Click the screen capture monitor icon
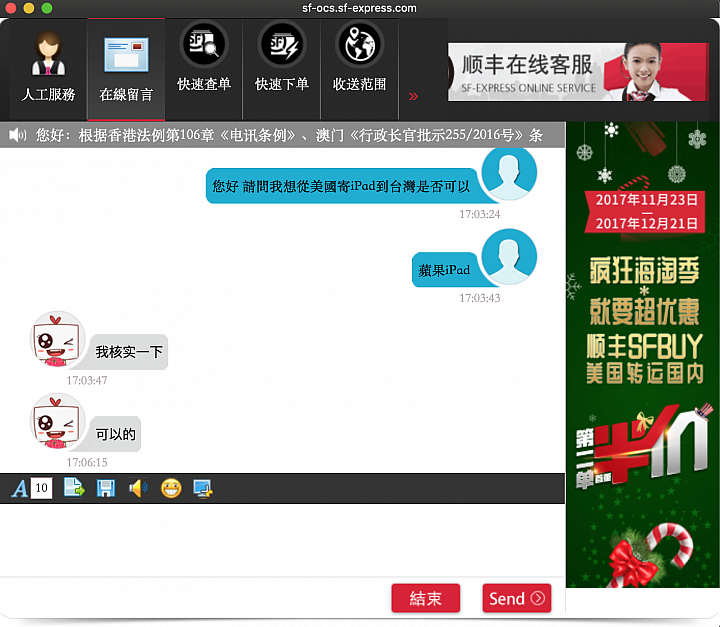 click(x=203, y=488)
